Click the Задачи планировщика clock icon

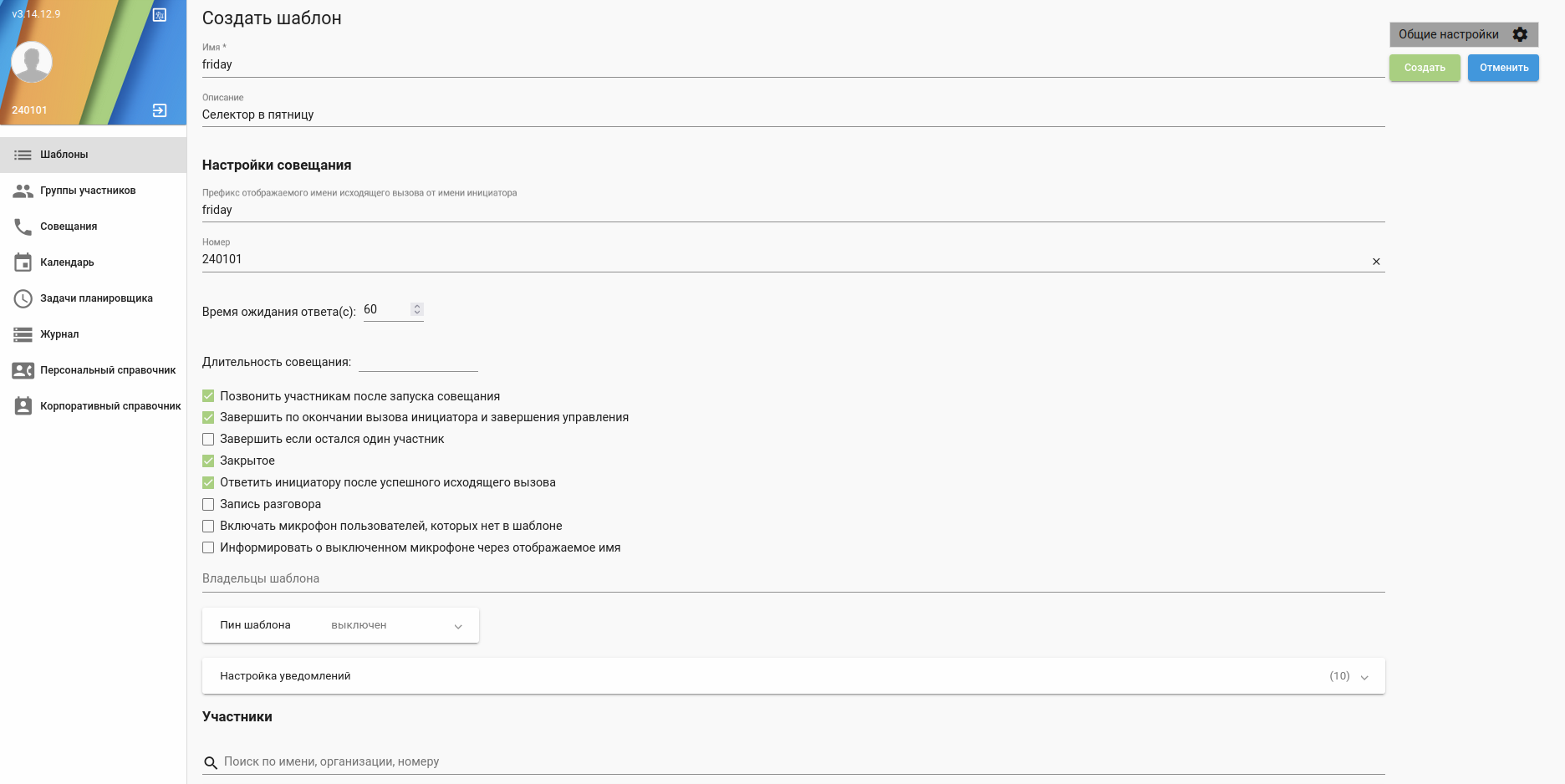coord(23,298)
